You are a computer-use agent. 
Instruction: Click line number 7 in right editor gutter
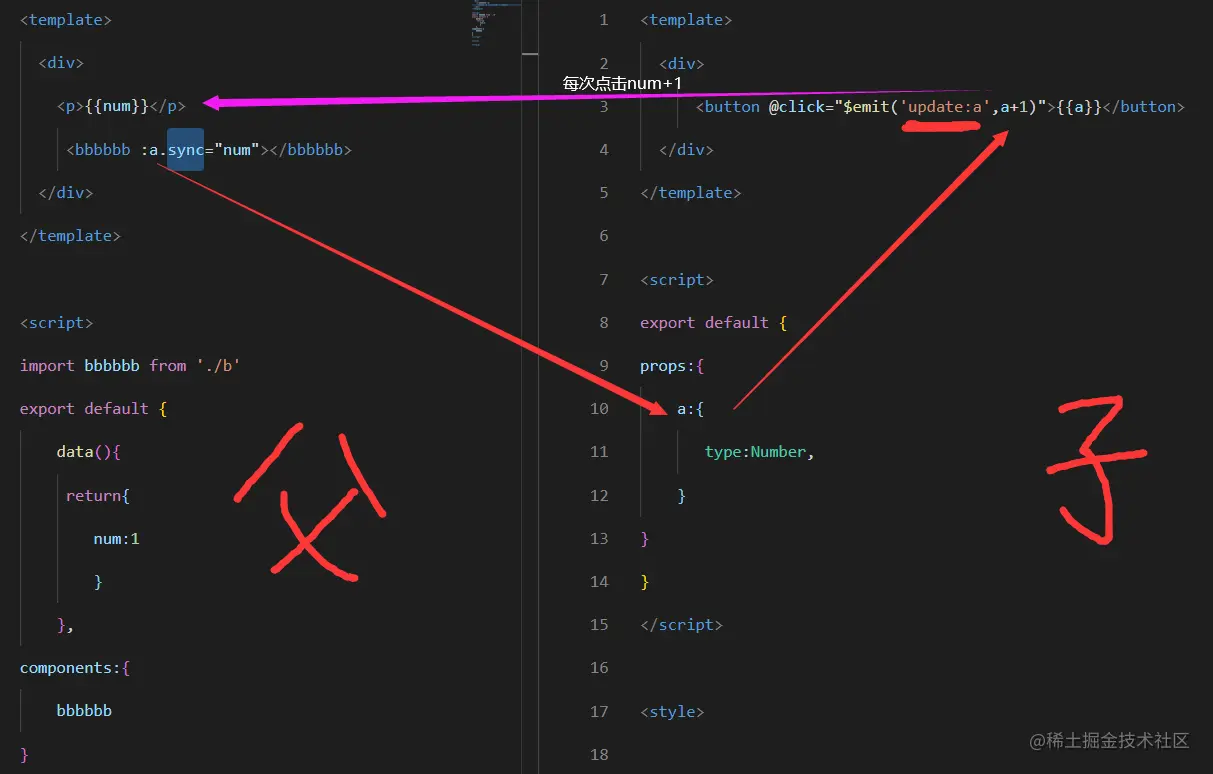[603, 280]
